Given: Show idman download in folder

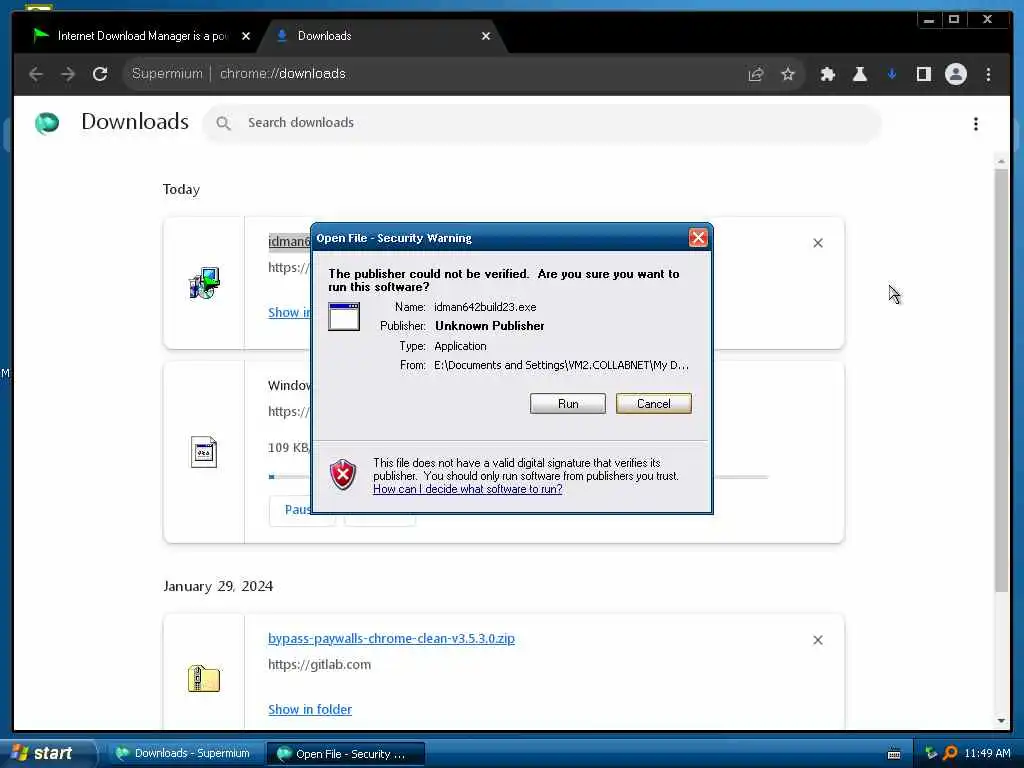Looking at the screenshot, I should pyautogui.click(x=289, y=312).
